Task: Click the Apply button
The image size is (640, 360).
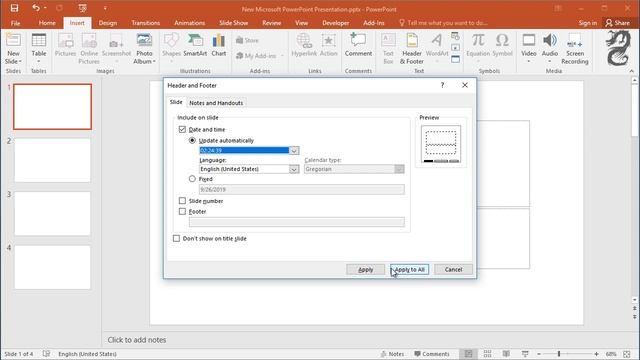Action: (365, 269)
